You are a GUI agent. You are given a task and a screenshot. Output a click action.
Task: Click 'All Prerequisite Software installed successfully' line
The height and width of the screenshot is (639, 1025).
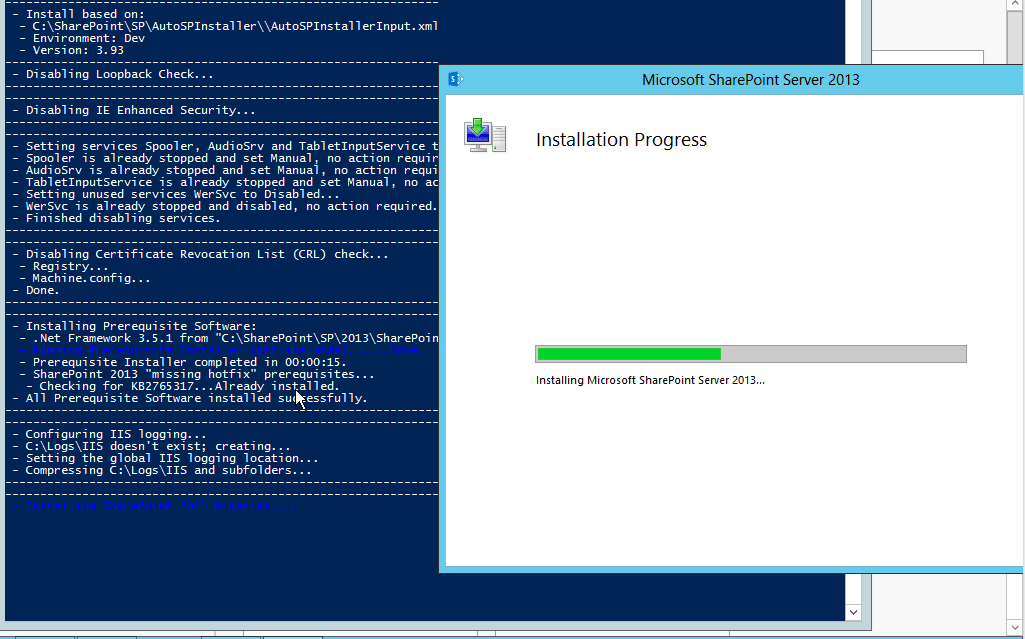pos(190,398)
